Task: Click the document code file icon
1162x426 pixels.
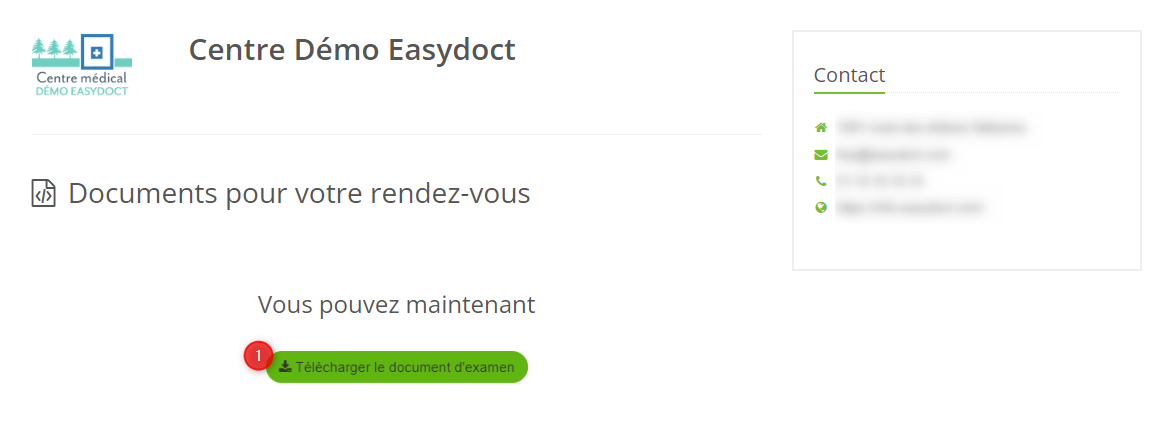Action: (x=43, y=193)
